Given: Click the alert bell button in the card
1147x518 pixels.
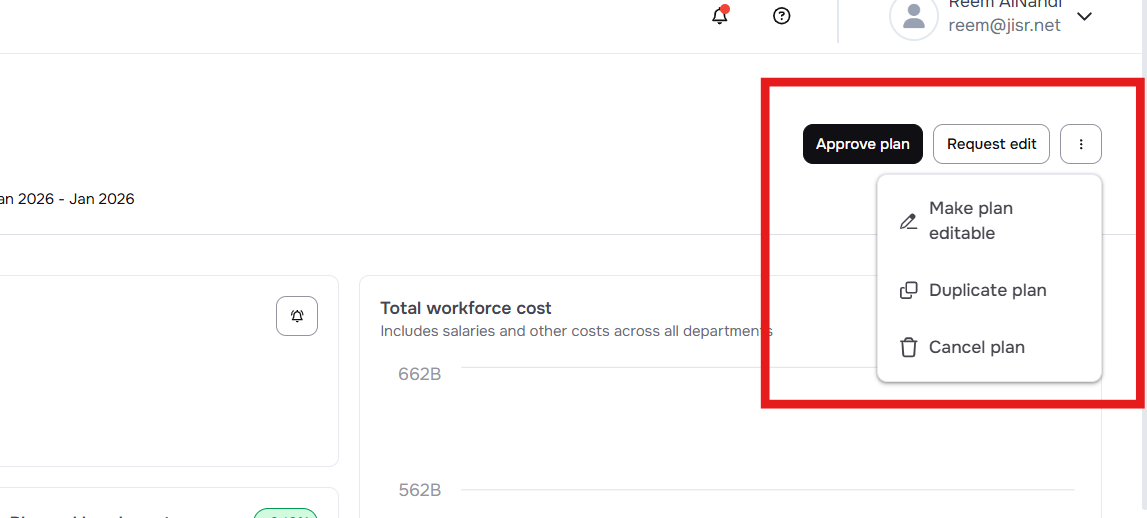Looking at the screenshot, I should coord(297,316).
